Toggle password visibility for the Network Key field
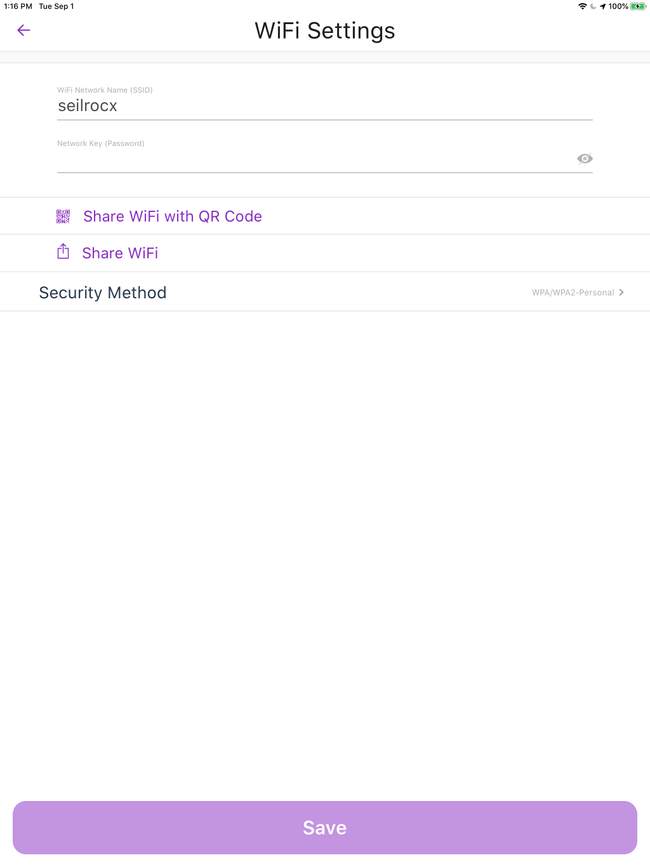The height and width of the screenshot is (867, 650). coord(584,158)
